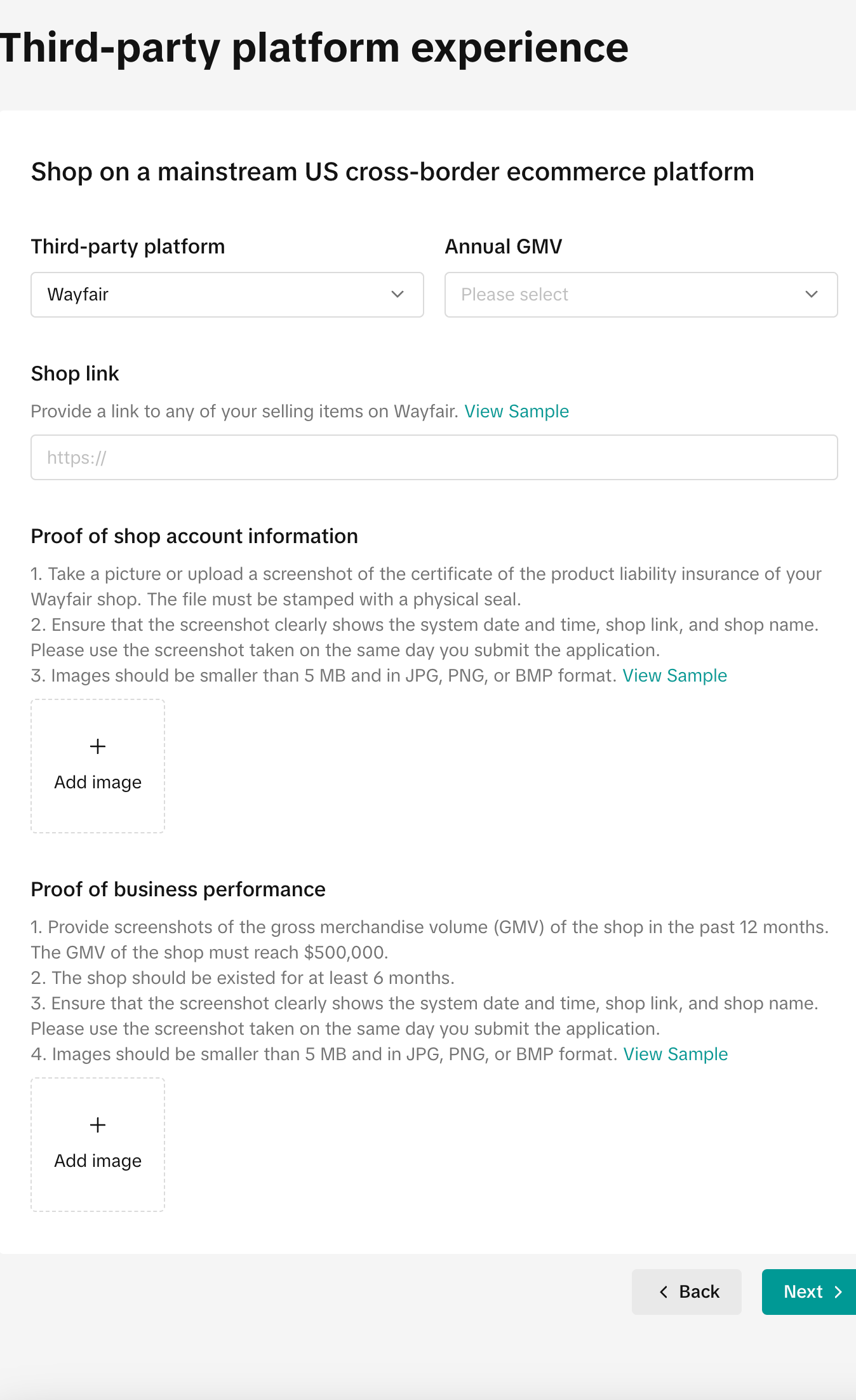Click the 'Third-party platform' field label
The image size is (856, 1400).
pyautogui.click(x=128, y=246)
